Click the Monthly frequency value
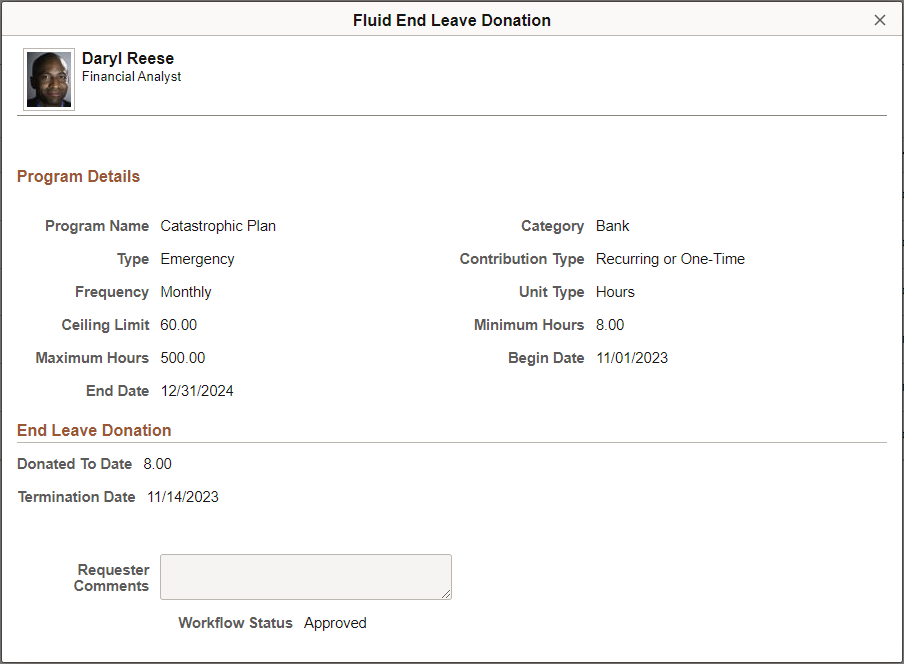This screenshot has height=664, width=904. pos(186,292)
